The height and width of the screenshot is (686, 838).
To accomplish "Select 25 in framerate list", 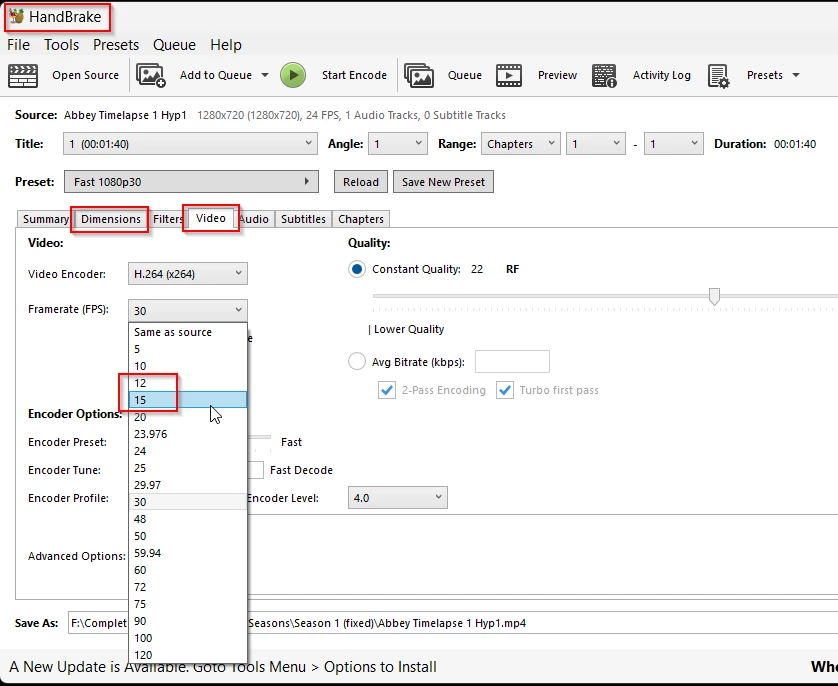I will click(x=188, y=468).
